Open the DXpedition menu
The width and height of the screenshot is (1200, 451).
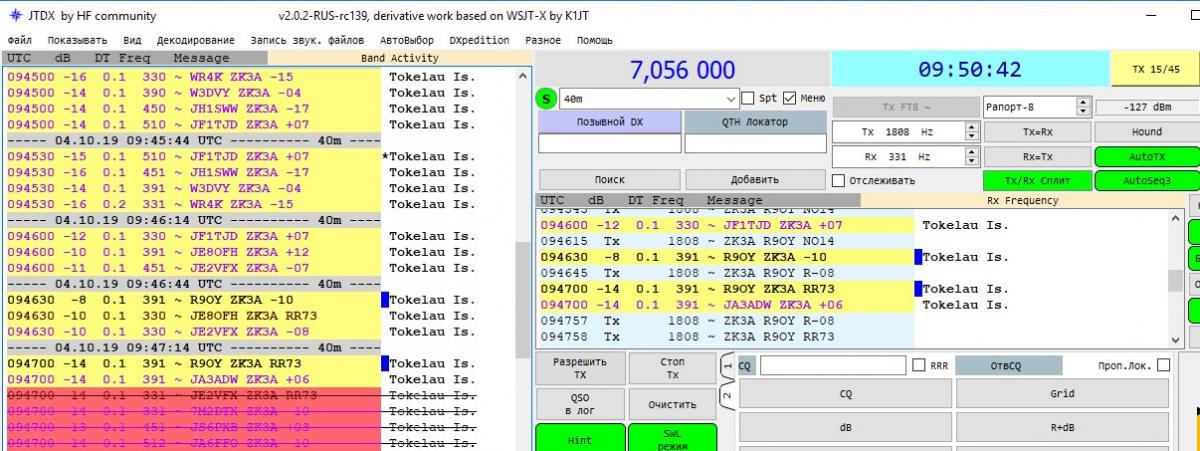tap(479, 40)
